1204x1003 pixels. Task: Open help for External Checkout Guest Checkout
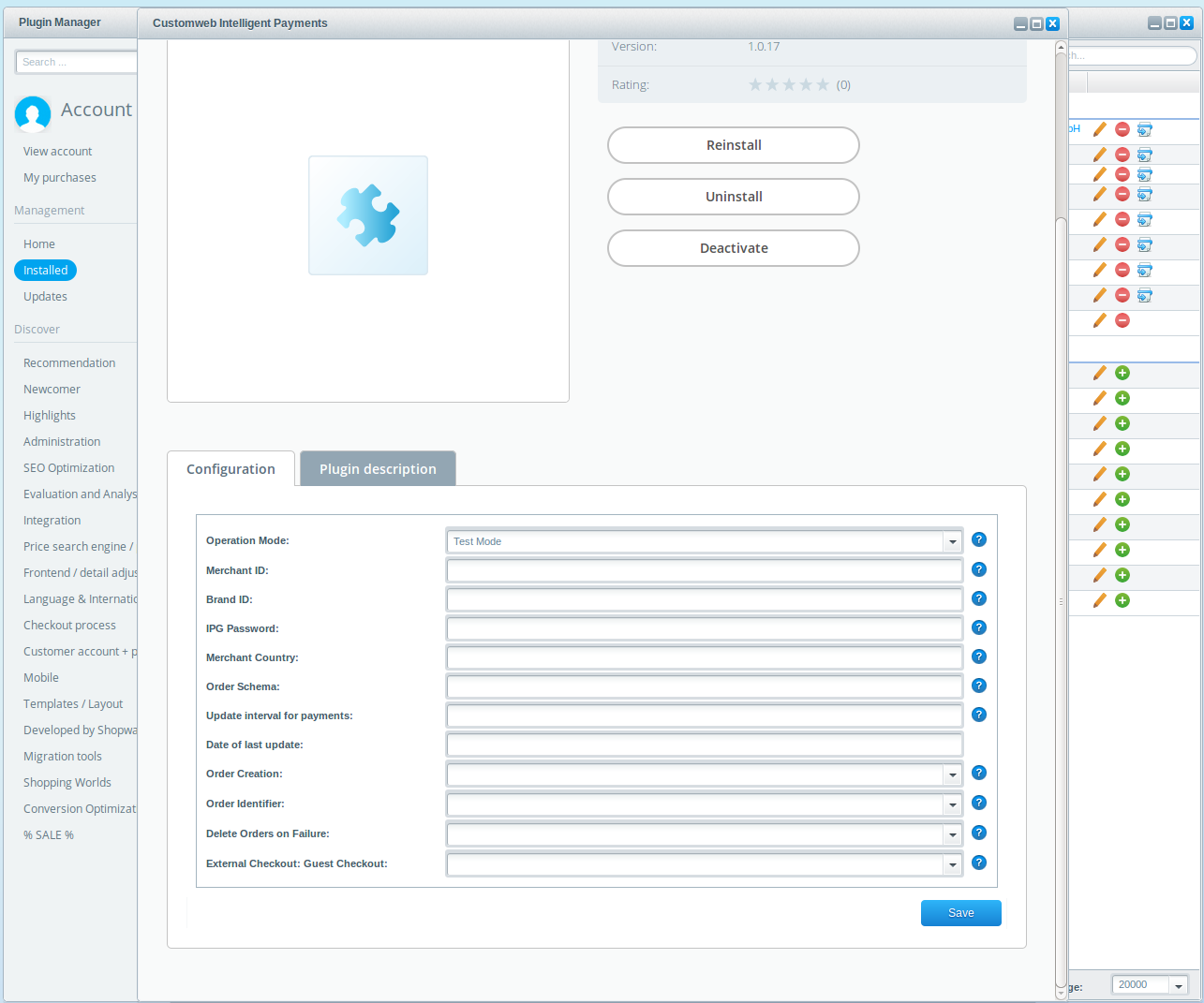979,863
